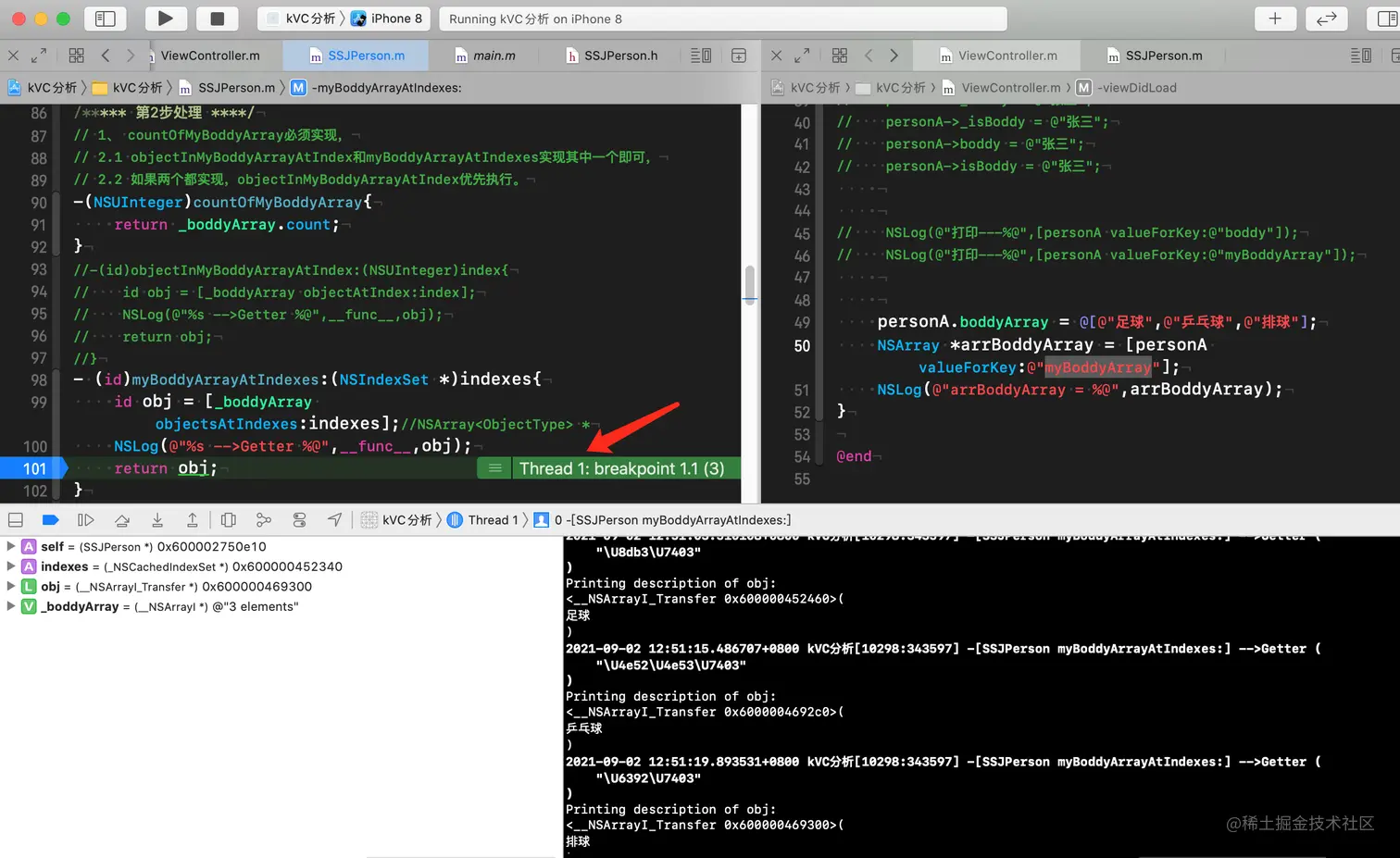Click SSJPerson.m in the left jump bar
The height and width of the screenshot is (858, 1400).
click(x=227, y=88)
